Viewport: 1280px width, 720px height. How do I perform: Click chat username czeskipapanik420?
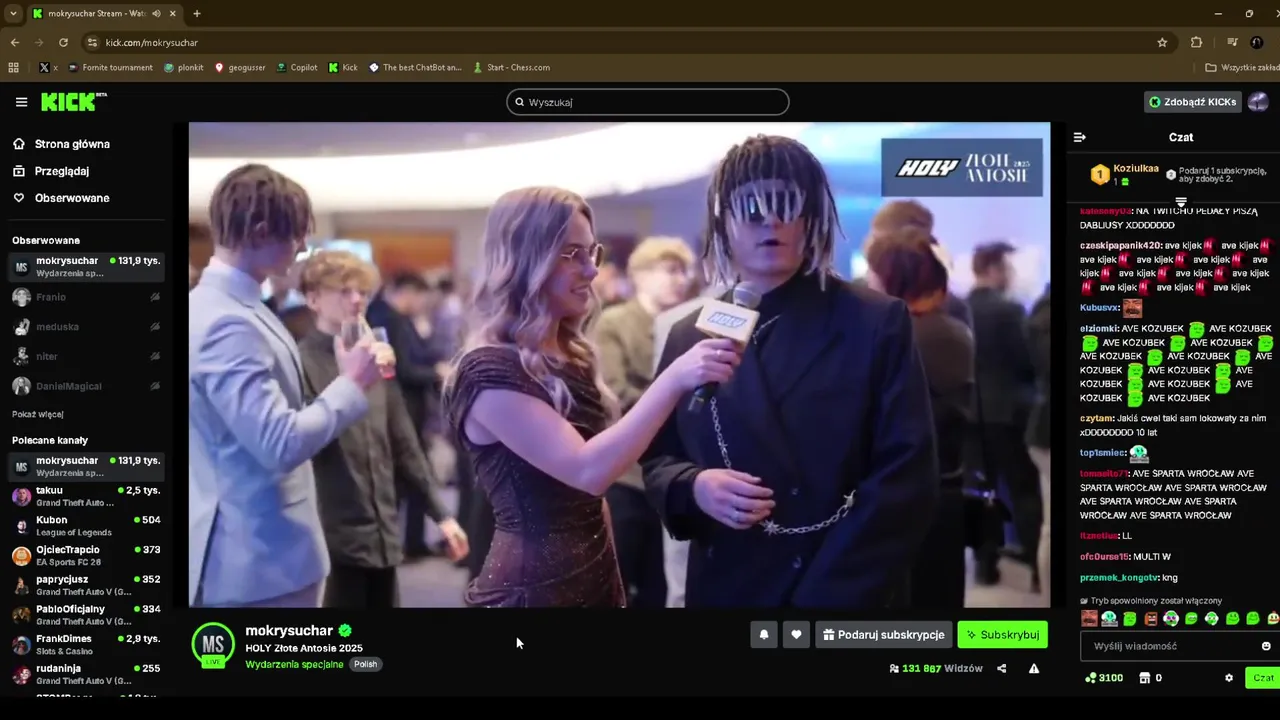tap(1120, 245)
